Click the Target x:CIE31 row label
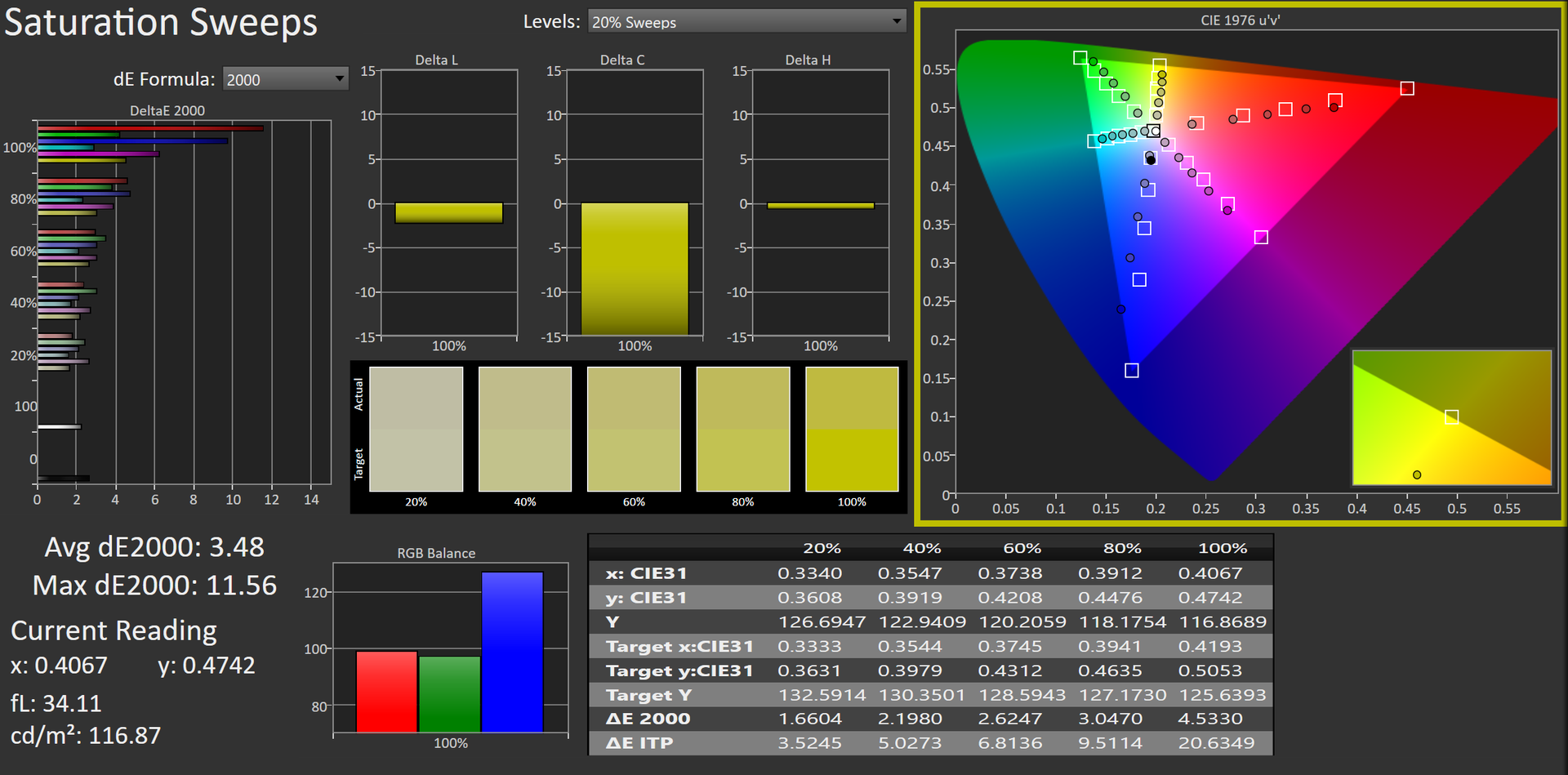This screenshot has width=1568, height=775. point(679,646)
